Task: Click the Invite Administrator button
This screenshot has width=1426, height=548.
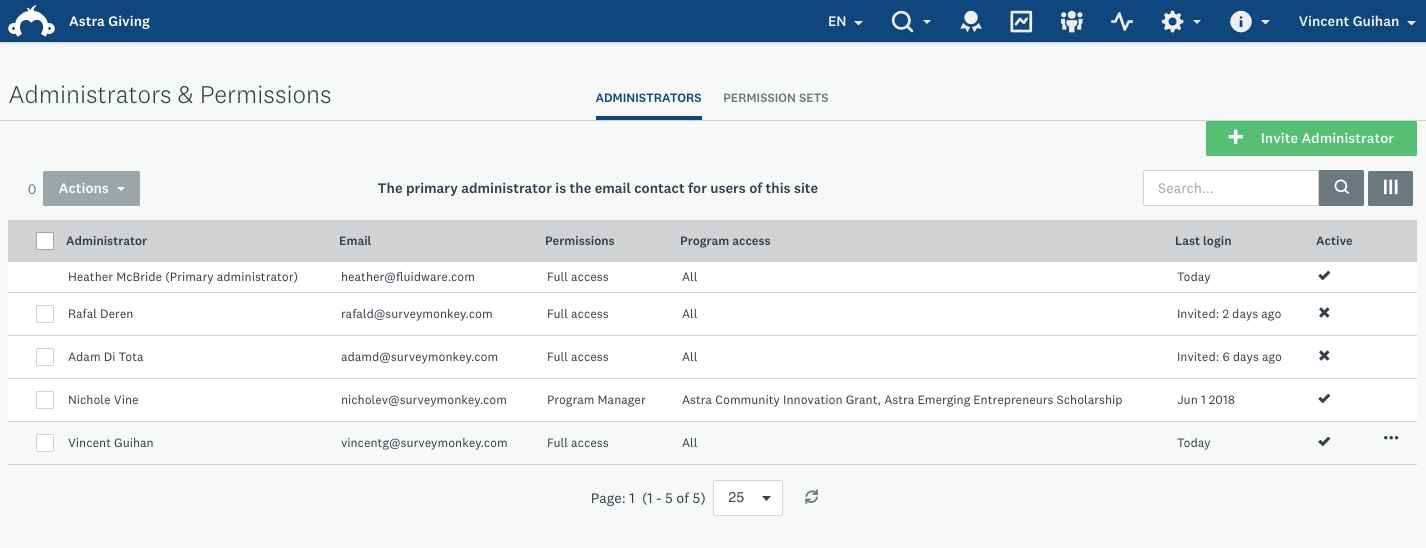Action: (x=1311, y=138)
